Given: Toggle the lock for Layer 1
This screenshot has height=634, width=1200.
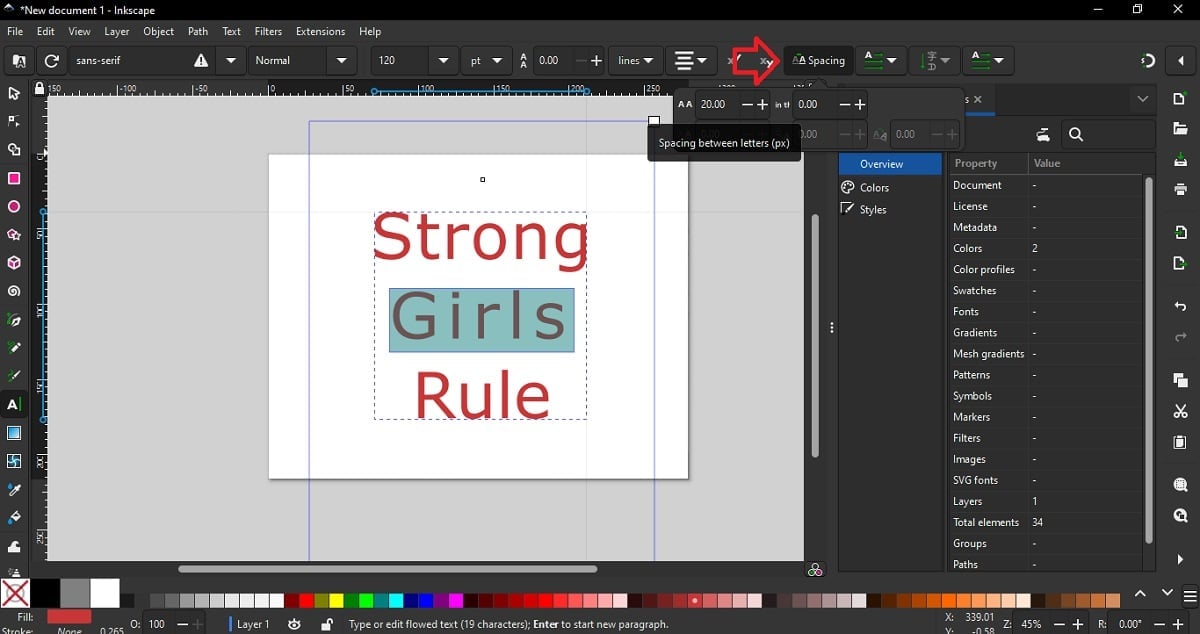Looking at the screenshot, I should pyautogui.click(x=326, y=624).
